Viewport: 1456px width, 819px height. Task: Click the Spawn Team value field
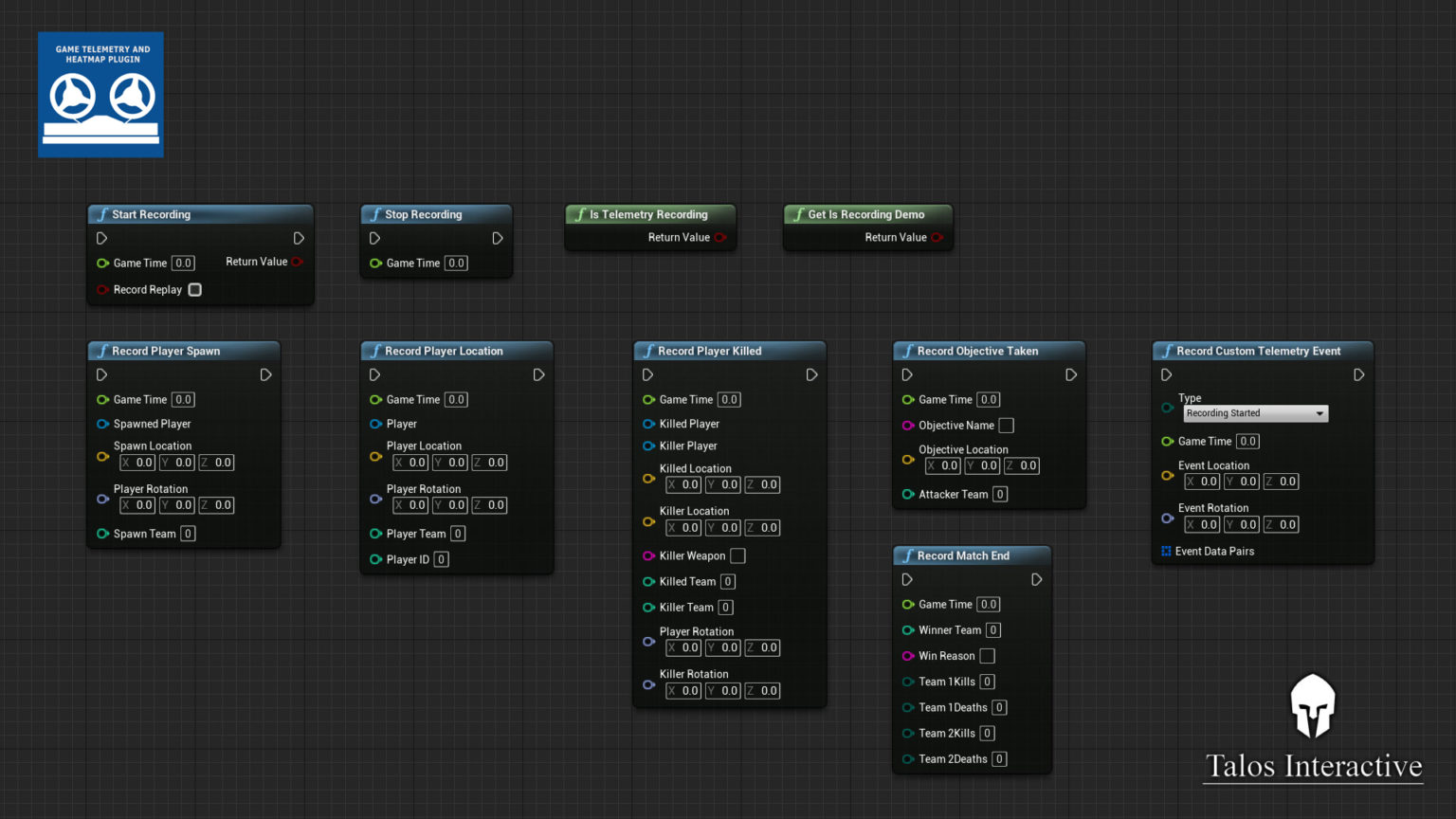[188, 534]
